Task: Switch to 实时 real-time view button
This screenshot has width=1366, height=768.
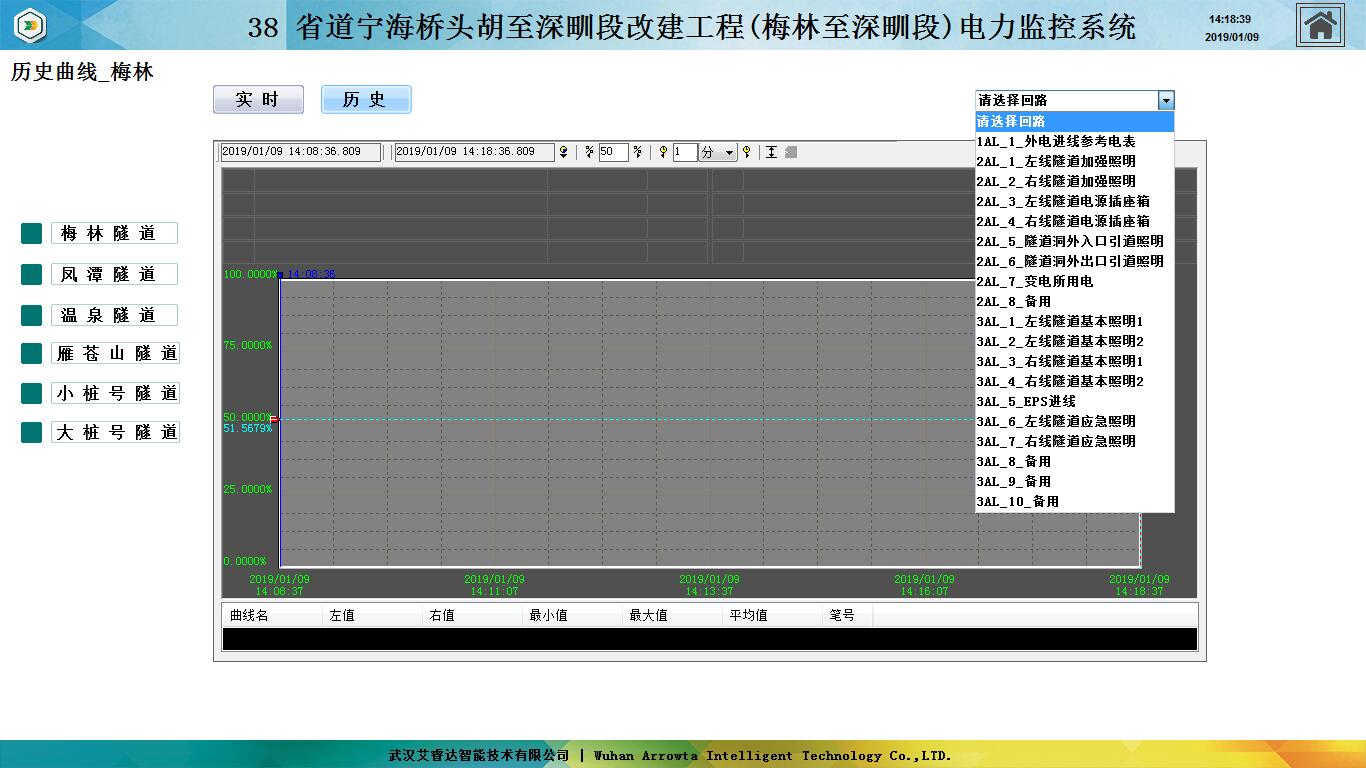Action: [258, 100]
